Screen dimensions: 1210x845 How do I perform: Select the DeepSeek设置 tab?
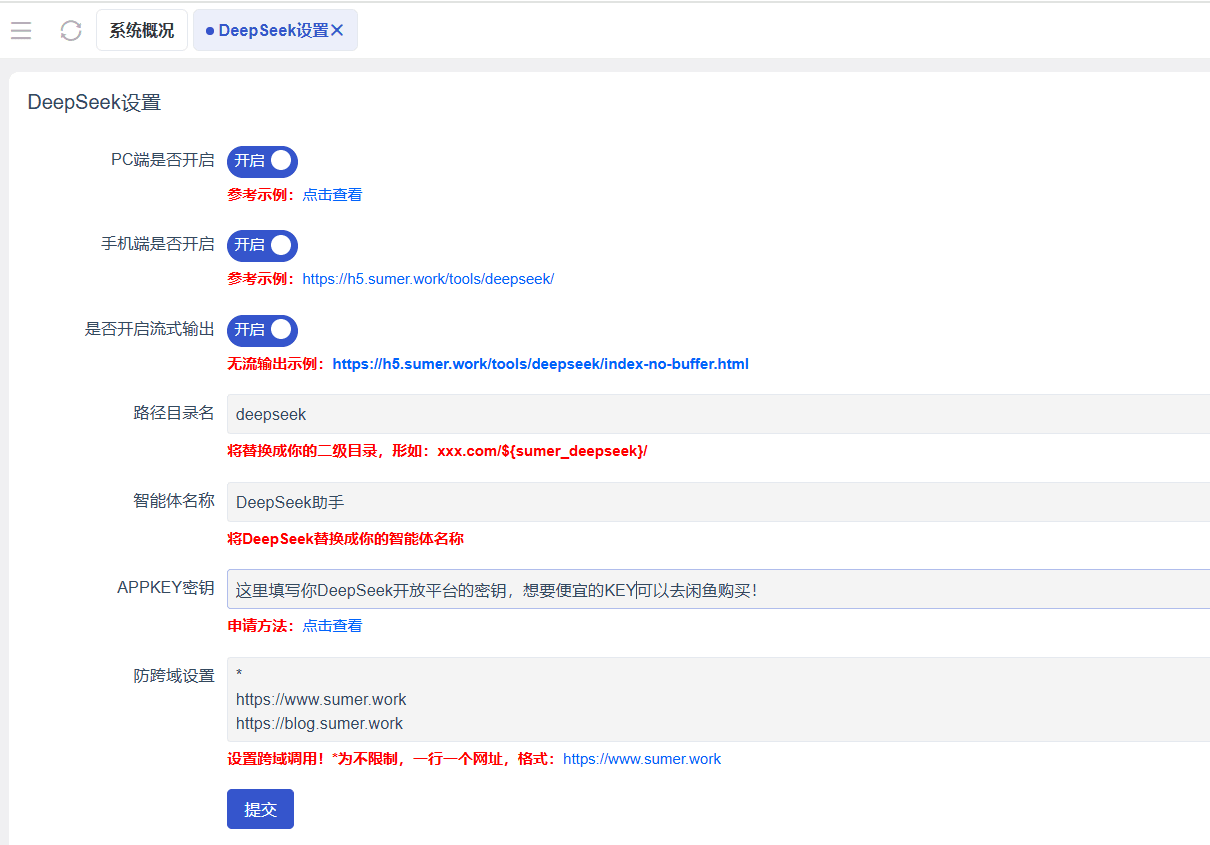pos(275,31)
